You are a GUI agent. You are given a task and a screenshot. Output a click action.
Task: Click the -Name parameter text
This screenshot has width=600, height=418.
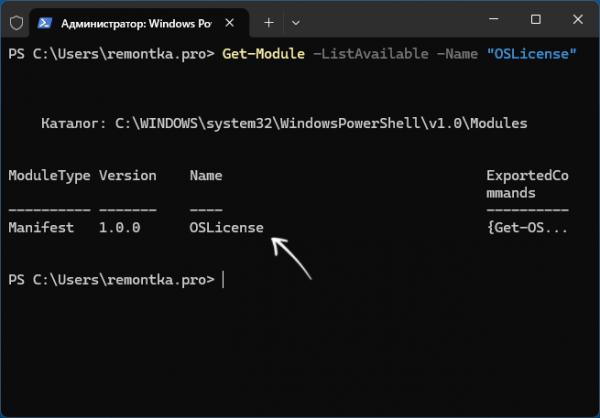pyautogui.click(x=457, y=54)
